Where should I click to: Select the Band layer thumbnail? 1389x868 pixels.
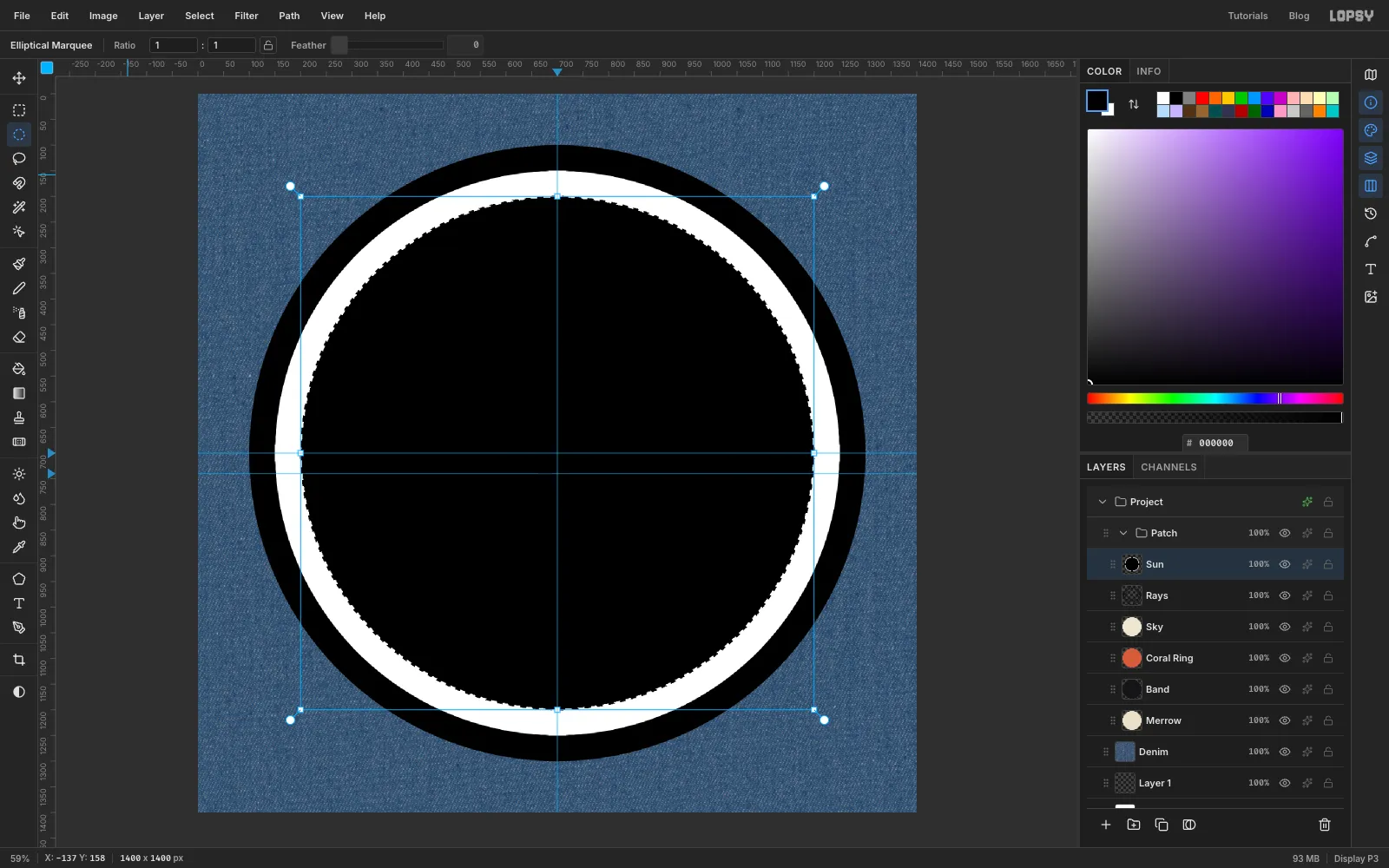coord(1132,689)
